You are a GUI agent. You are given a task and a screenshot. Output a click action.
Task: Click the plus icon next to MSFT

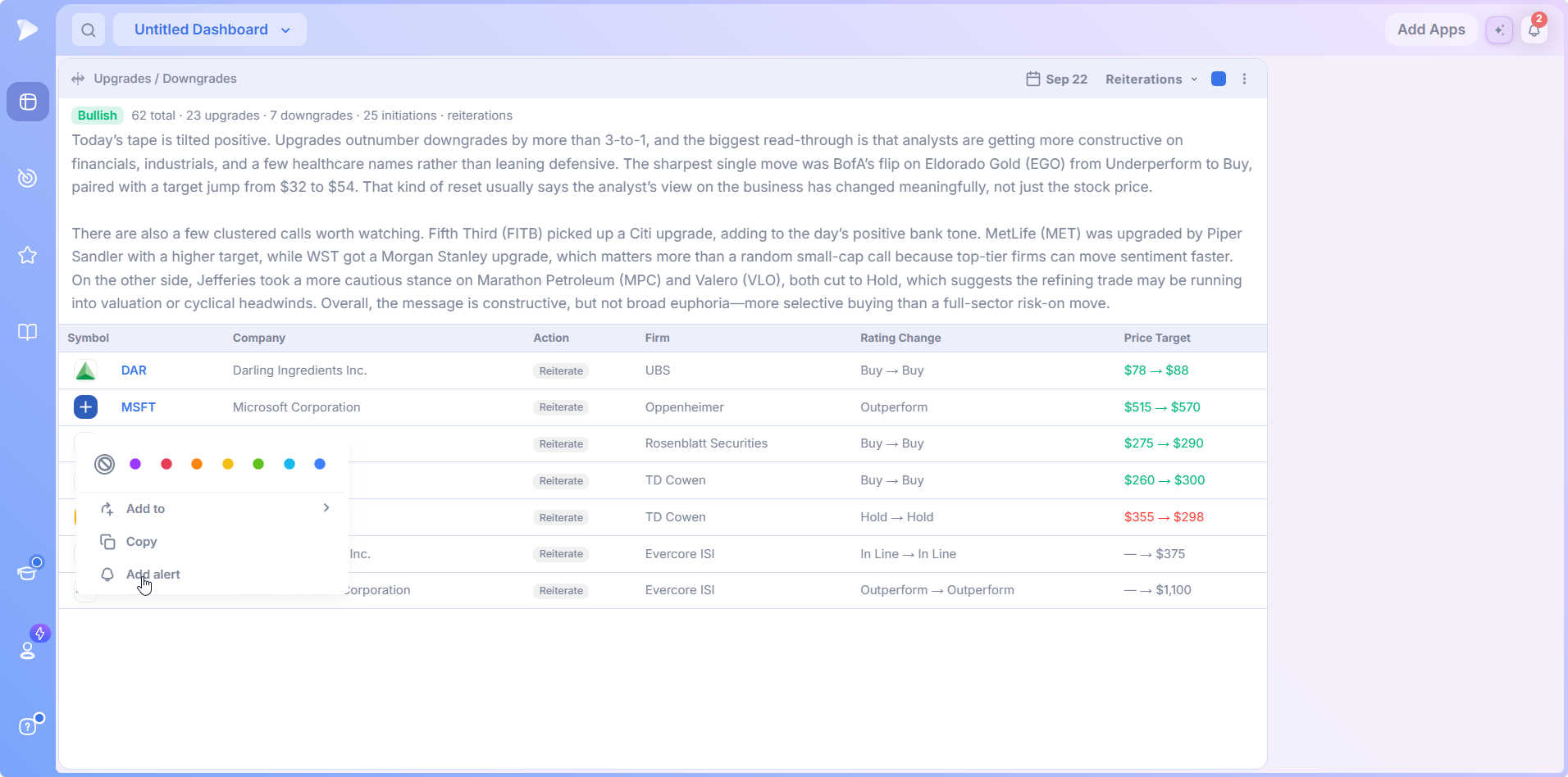85,407
